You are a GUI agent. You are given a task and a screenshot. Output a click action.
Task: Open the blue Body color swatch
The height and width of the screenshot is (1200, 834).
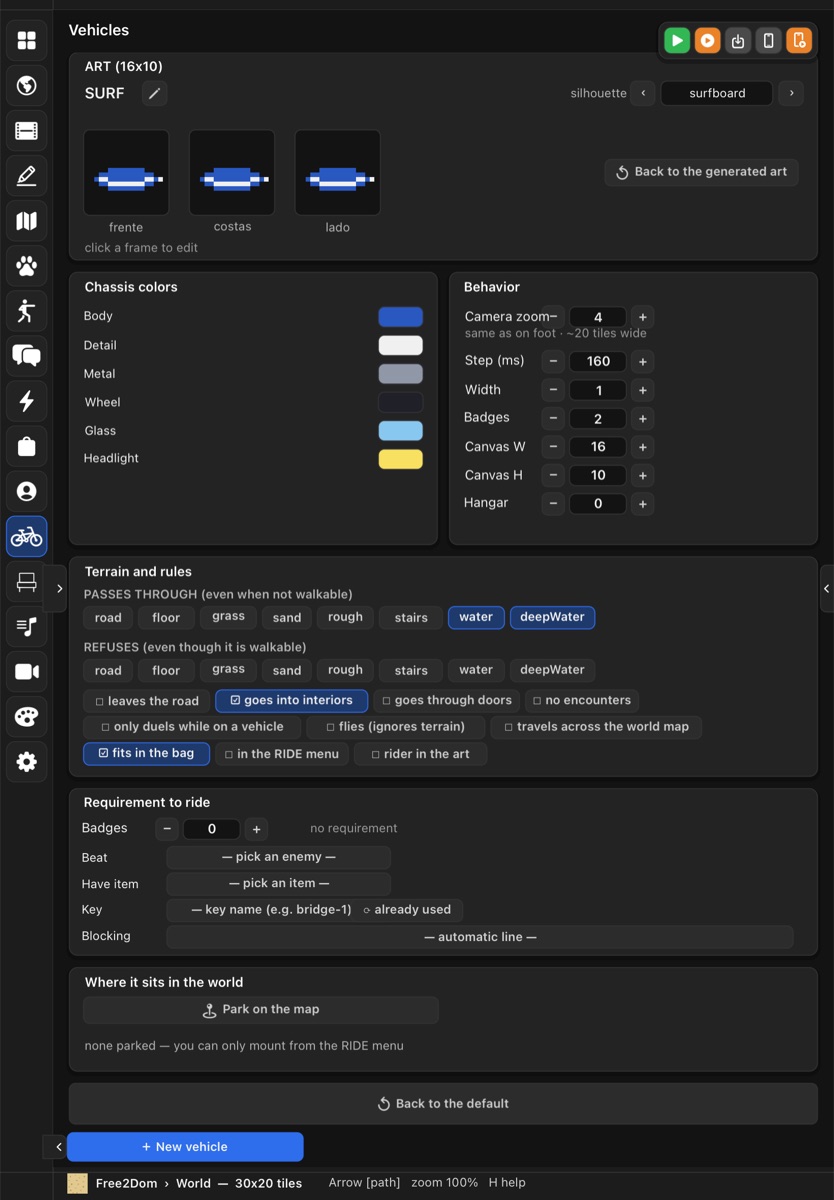click(x=400, y=317)
